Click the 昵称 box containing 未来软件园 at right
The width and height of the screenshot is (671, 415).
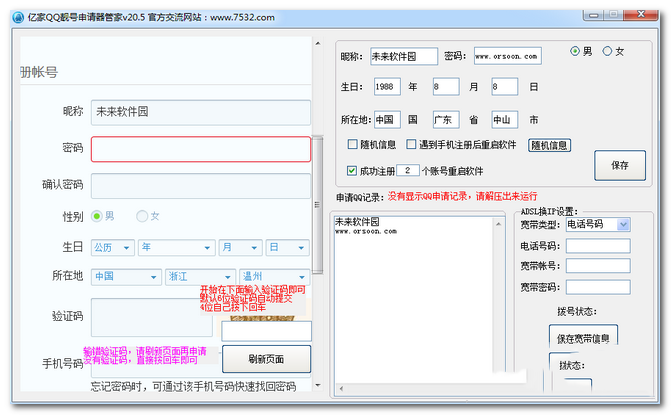404,56
